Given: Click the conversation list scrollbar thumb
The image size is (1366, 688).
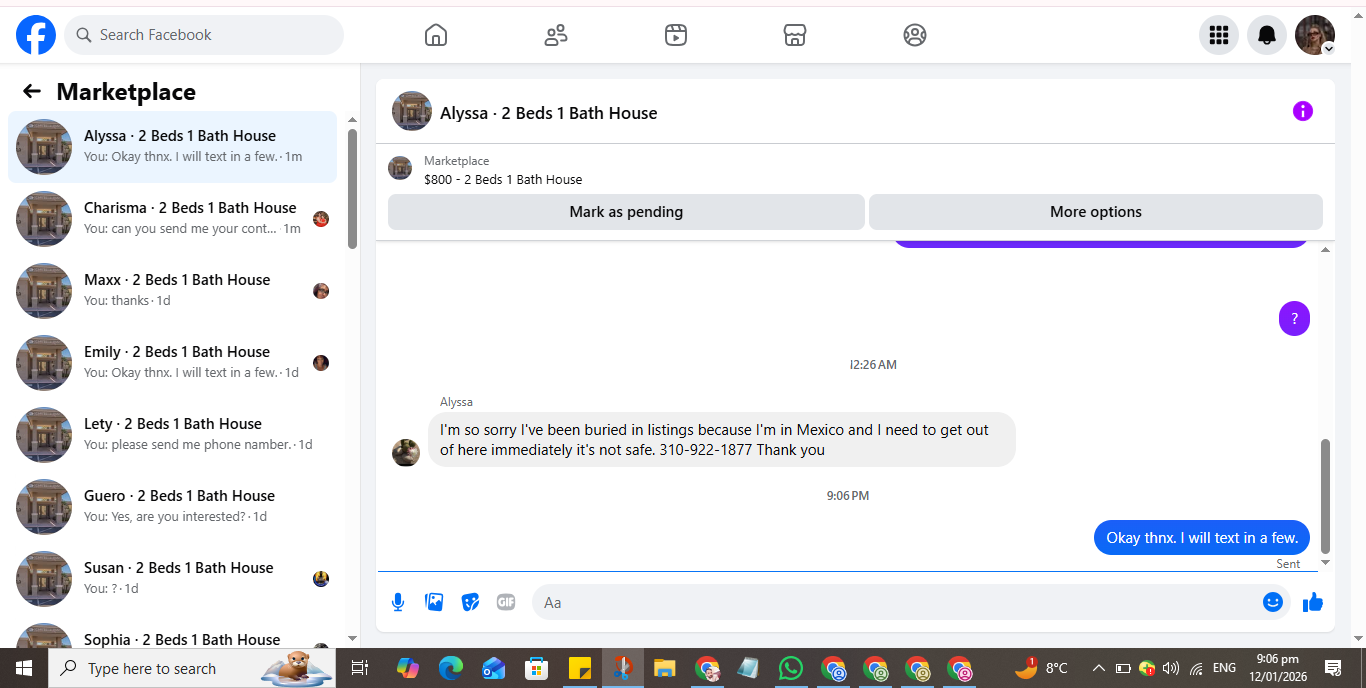Looking at the screenshot, I should (352, 189).
